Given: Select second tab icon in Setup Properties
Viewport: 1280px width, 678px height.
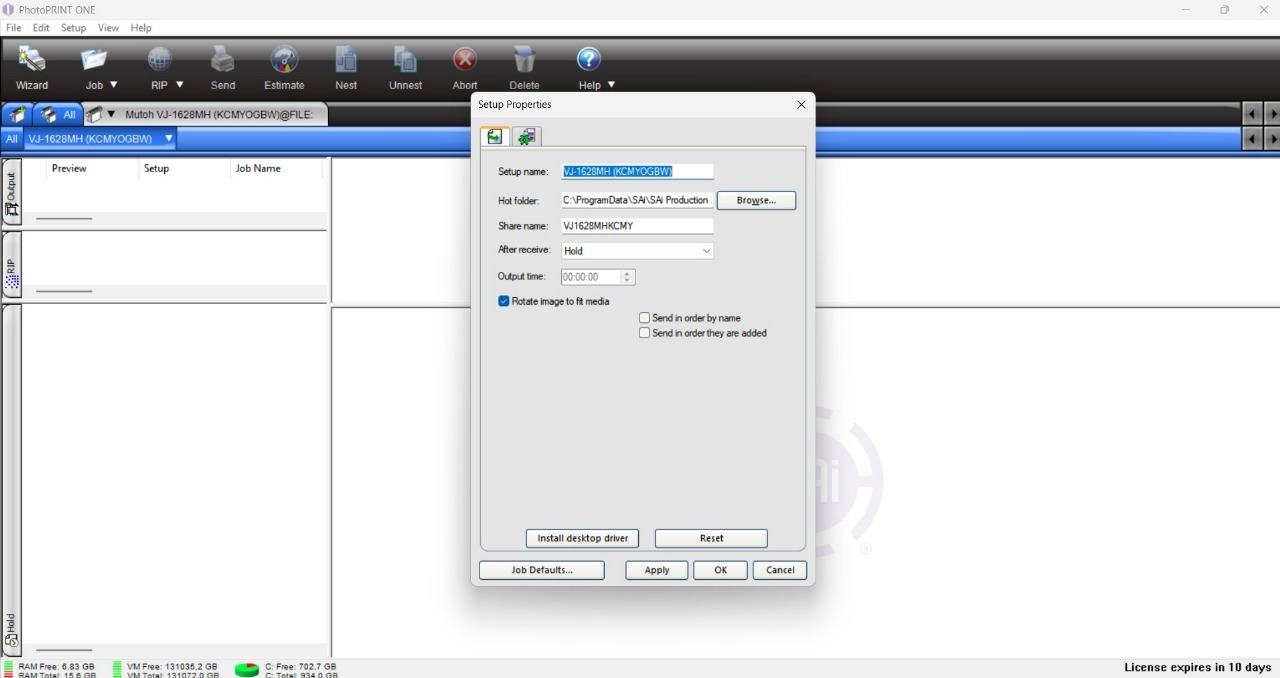Looking at the screenshot, I should pyautogui.click(x=527, y=137).
